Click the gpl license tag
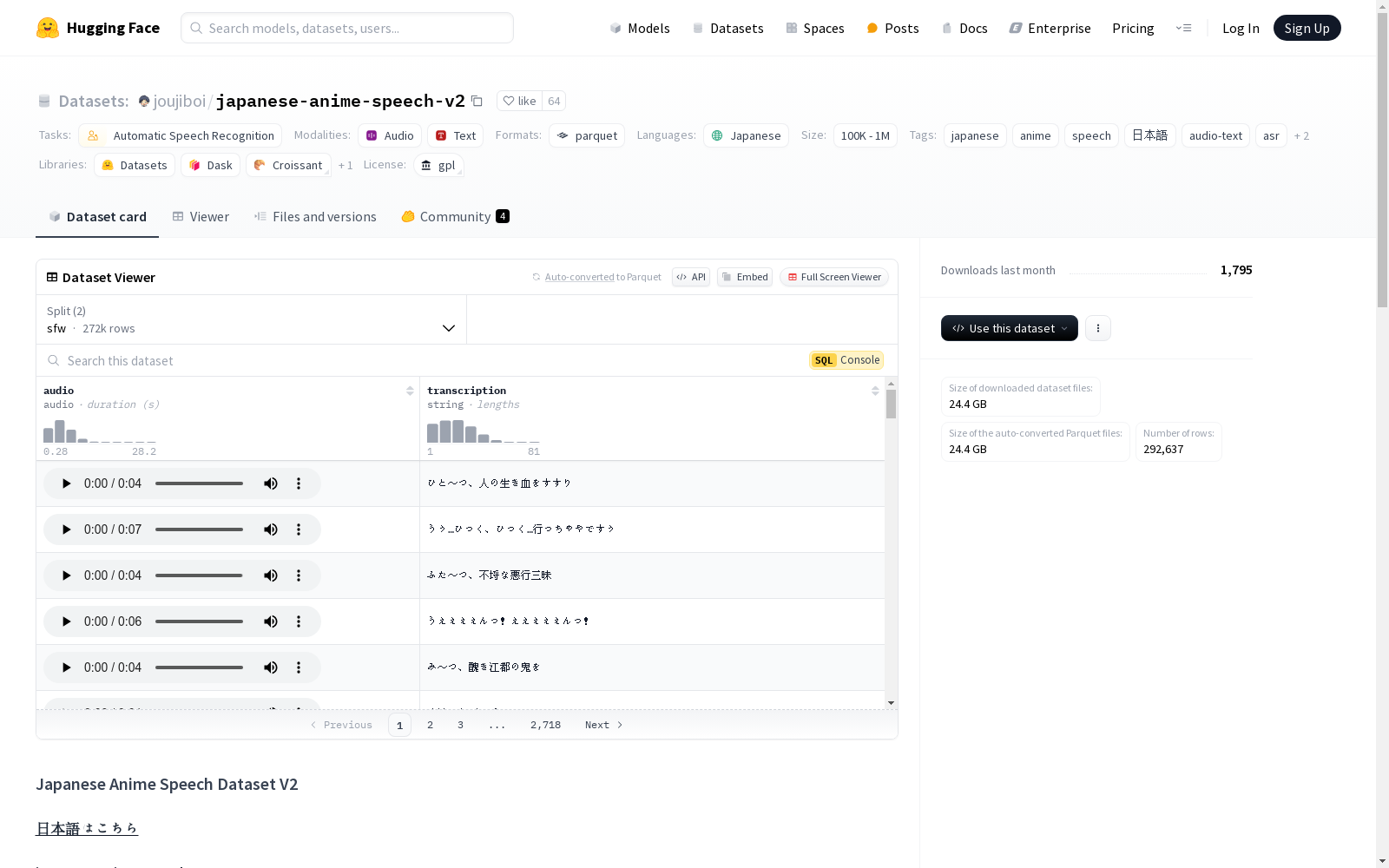The image size is (1389, 868). coord(438,165)
